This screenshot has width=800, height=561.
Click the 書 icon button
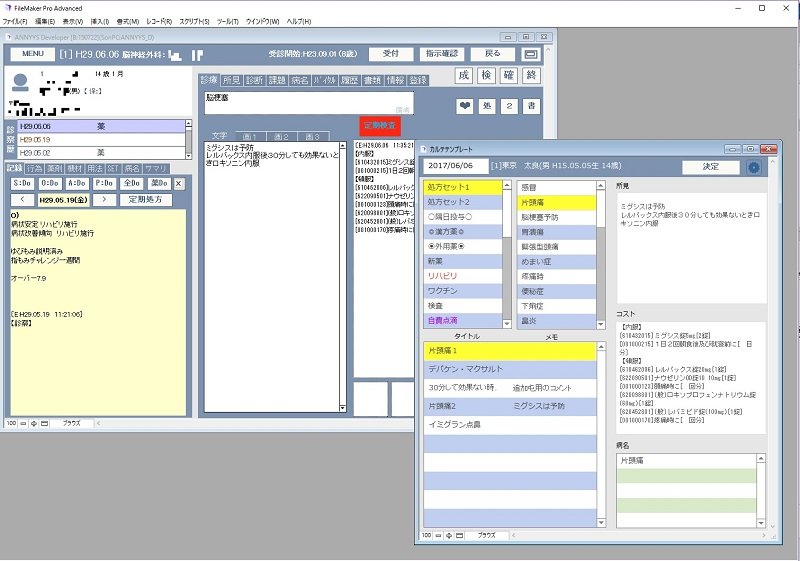click(x=531, y=106)
